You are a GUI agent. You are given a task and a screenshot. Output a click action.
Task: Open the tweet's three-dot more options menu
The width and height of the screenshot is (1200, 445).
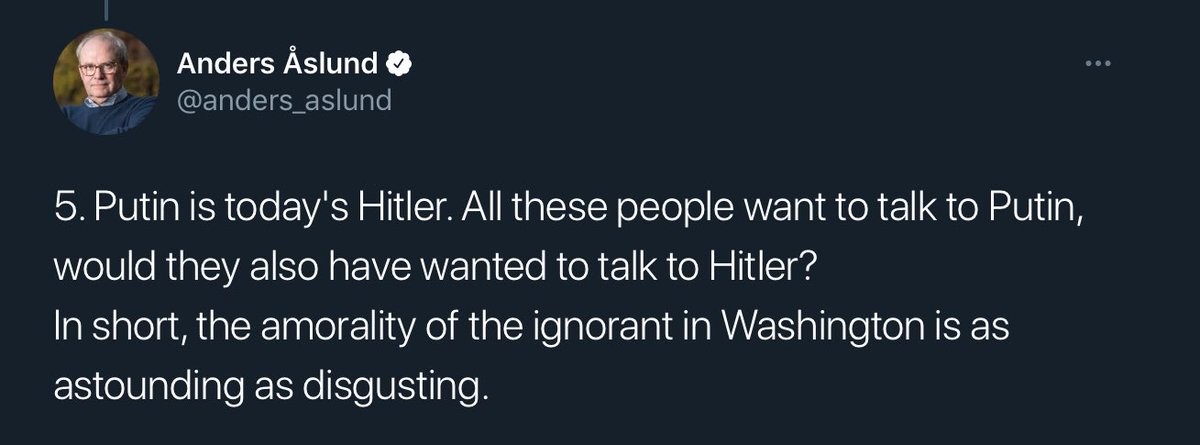tap(1097, 65)
